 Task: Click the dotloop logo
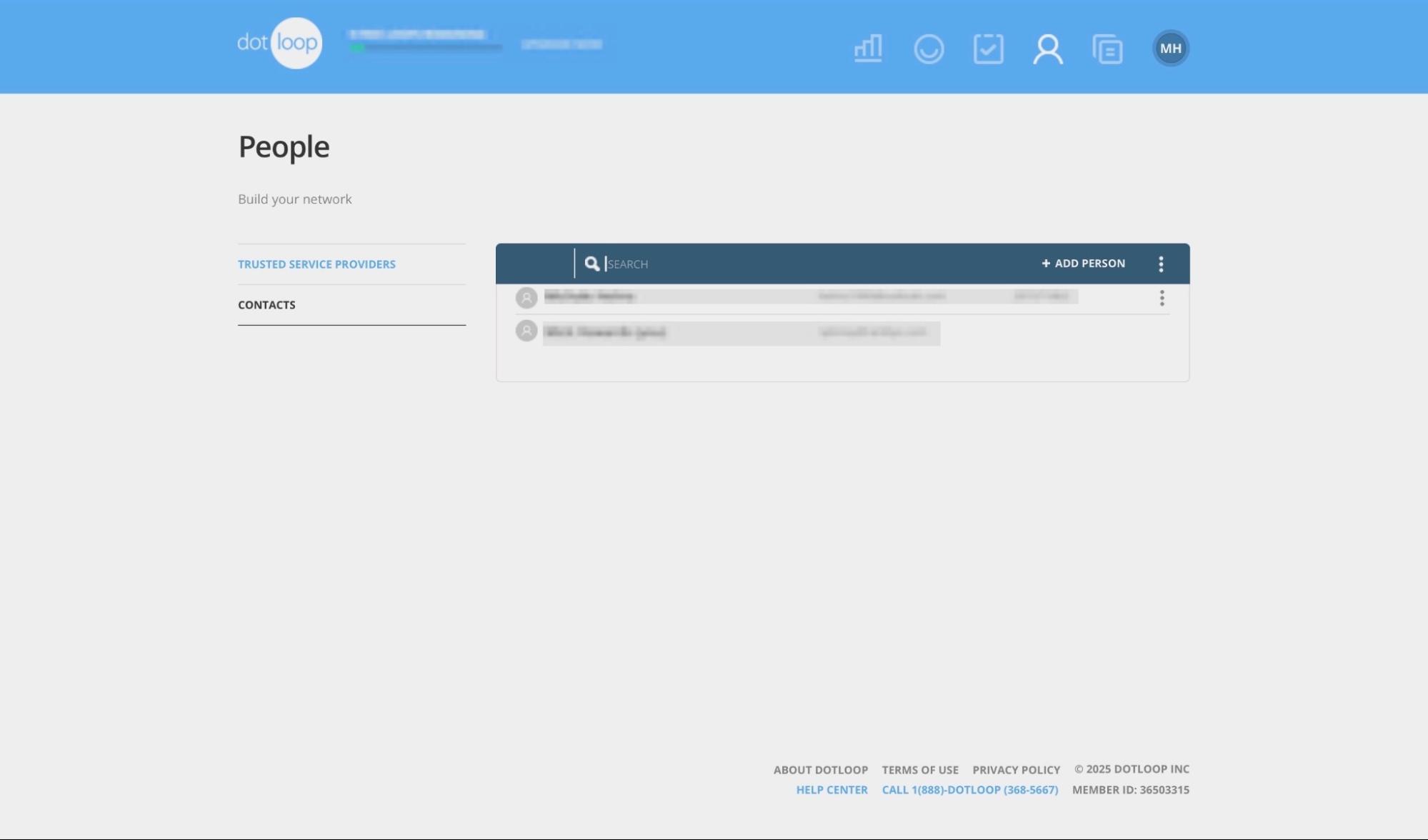tap(279, 43)
